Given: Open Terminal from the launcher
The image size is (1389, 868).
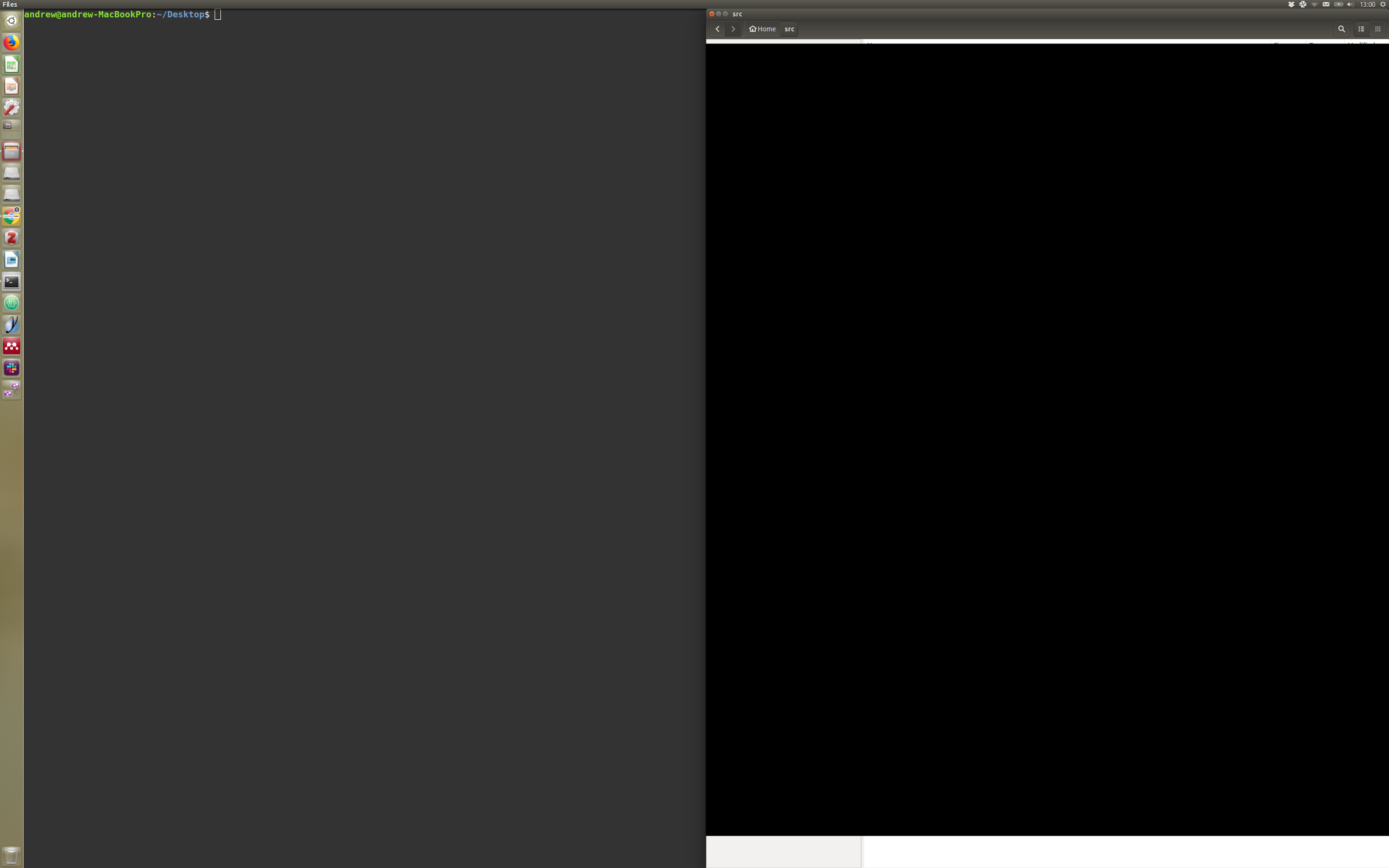Looking at the screenshot, I should pyautogui.click(x=12, y=281).
